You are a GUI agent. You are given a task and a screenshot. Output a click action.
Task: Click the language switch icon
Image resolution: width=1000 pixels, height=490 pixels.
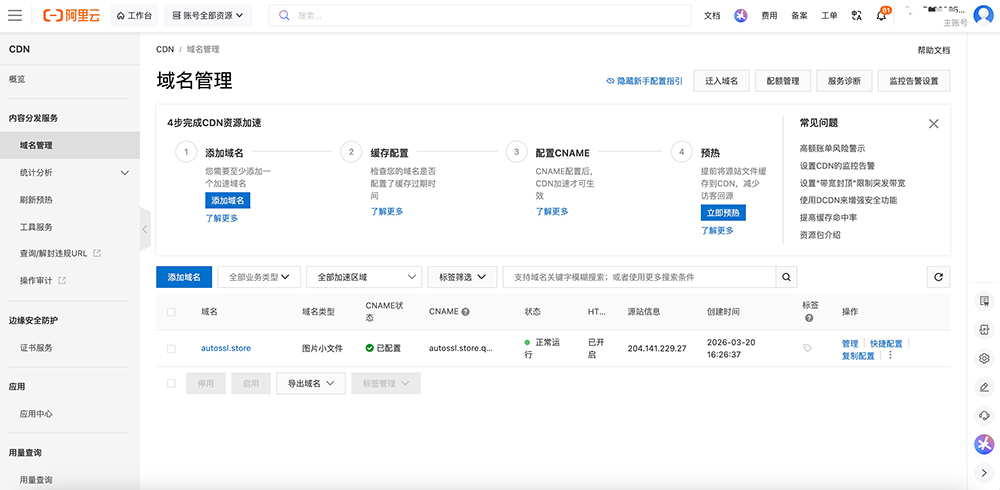coord(856,16)
